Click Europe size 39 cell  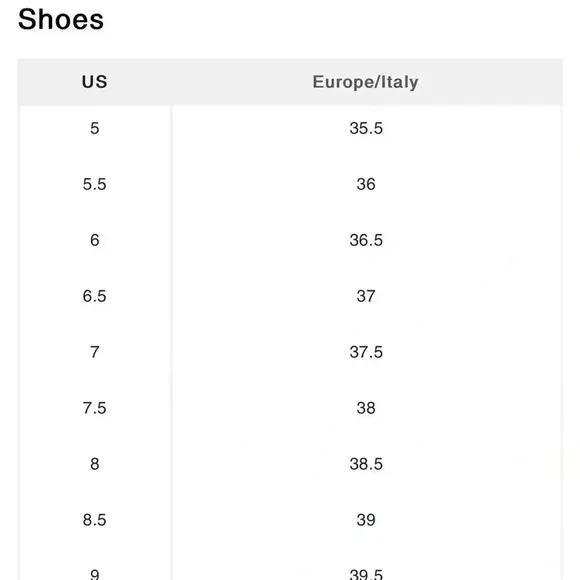coord(366,520)
